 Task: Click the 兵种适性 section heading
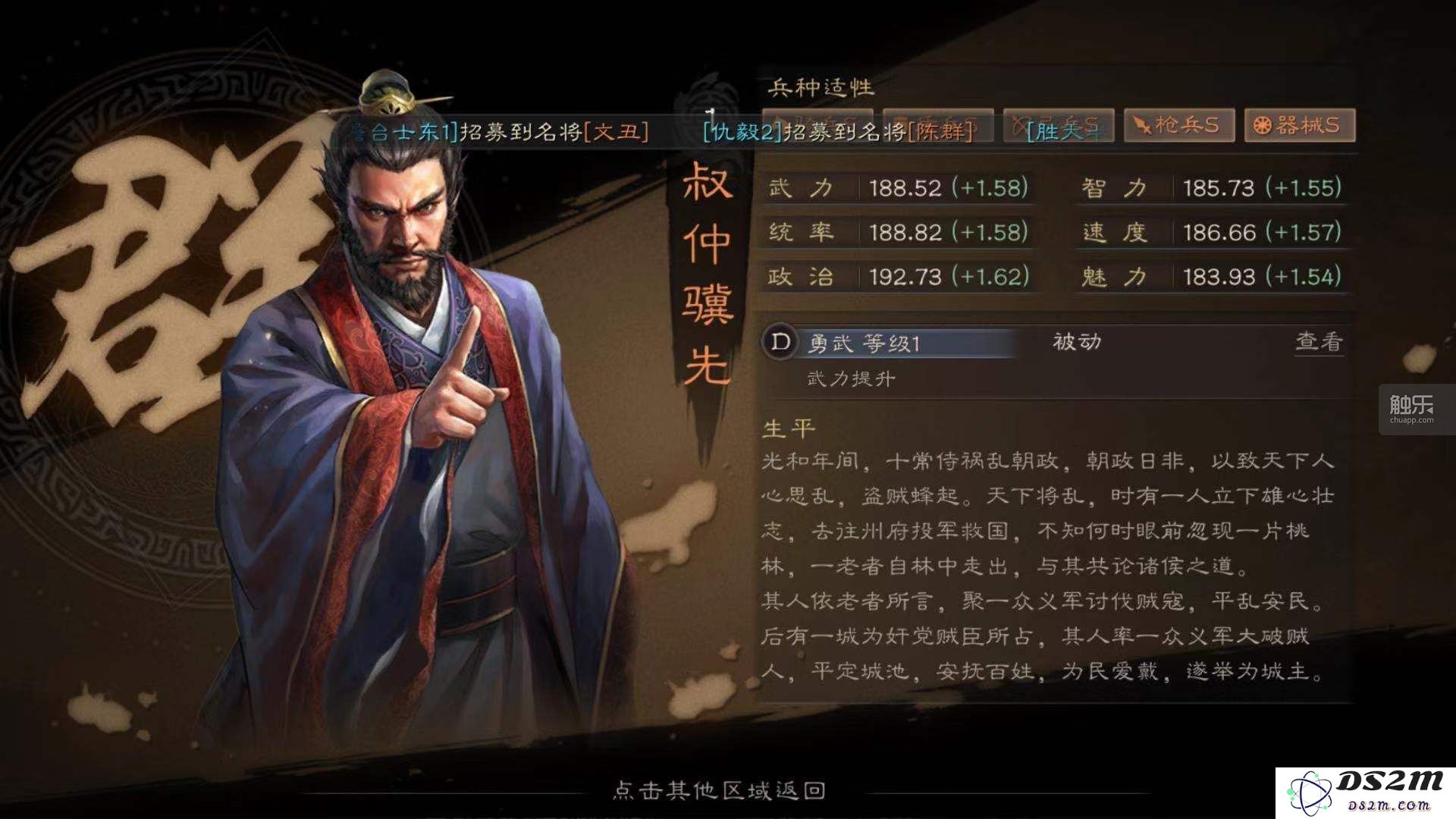[821, 87]
